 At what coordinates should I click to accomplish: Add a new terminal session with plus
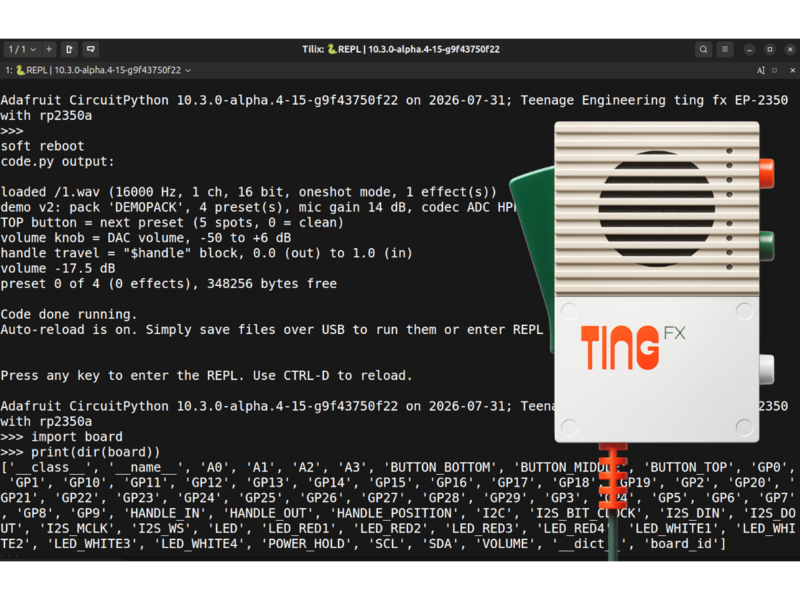point(49,49)
